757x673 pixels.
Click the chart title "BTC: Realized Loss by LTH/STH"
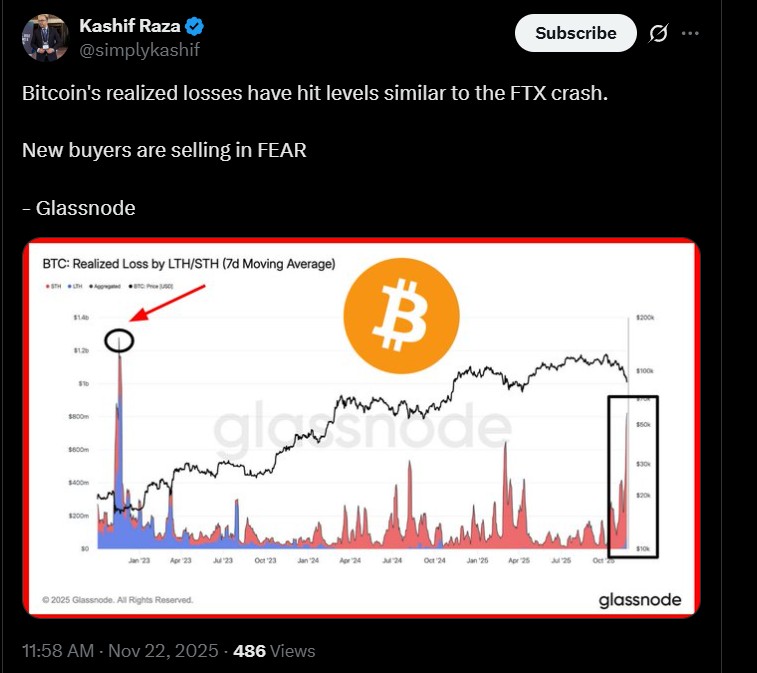(188, 264)
